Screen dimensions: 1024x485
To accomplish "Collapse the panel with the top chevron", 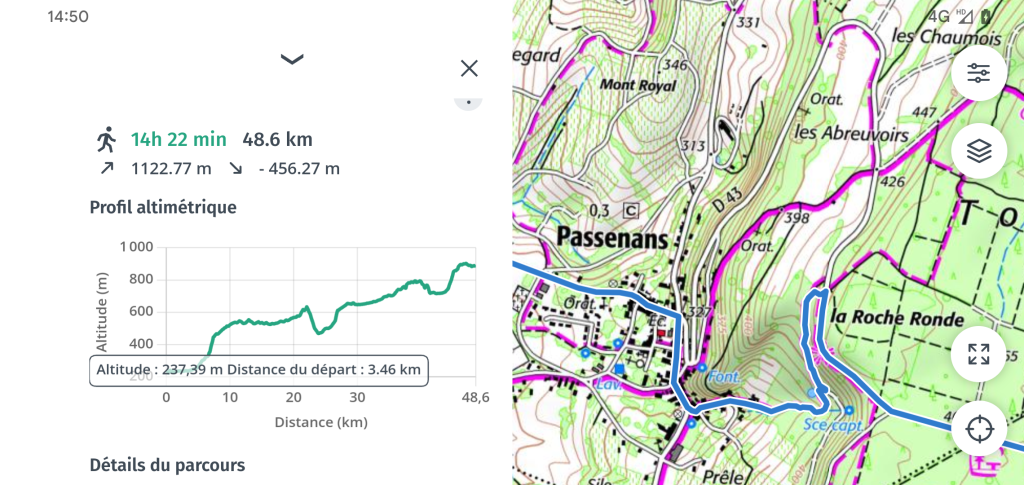I will 292,59.
